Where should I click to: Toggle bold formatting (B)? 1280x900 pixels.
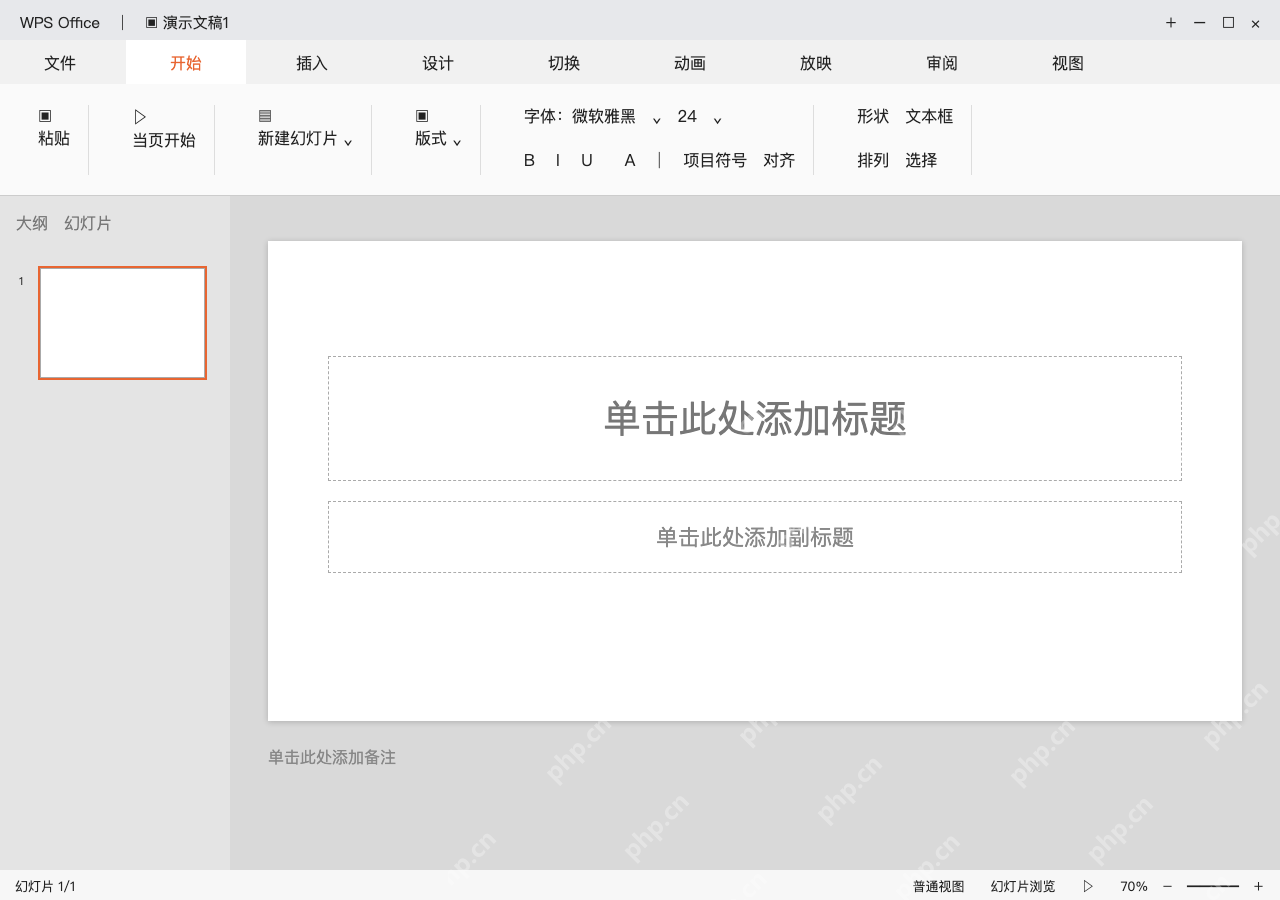point(529,160)
